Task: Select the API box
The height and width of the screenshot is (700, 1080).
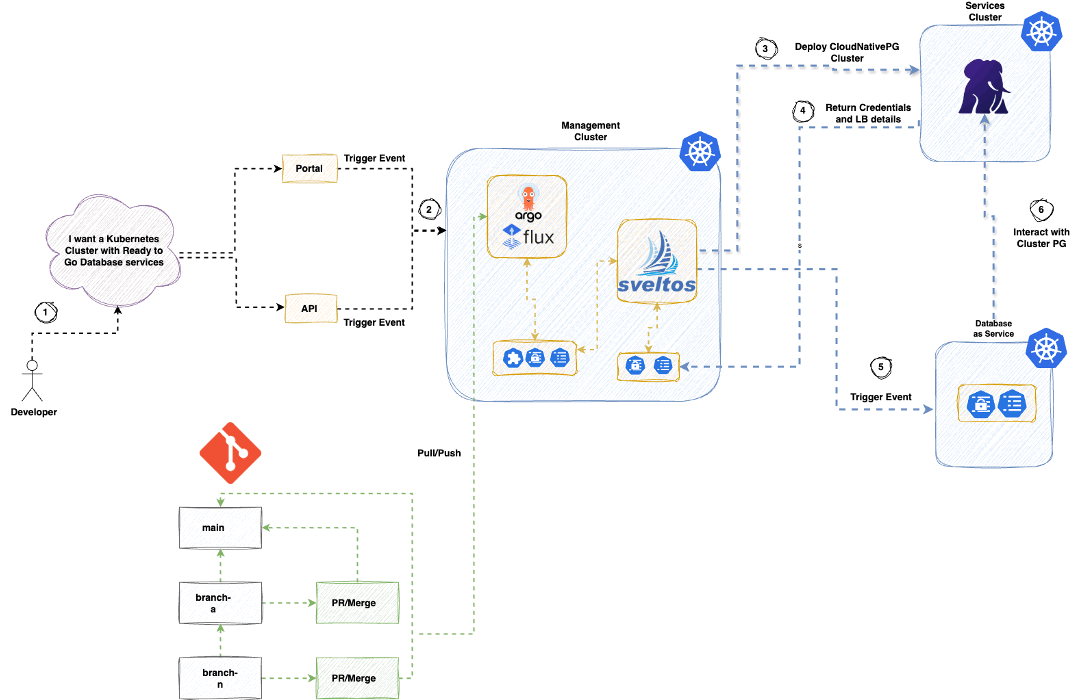Action: click(x=310, y=308)
